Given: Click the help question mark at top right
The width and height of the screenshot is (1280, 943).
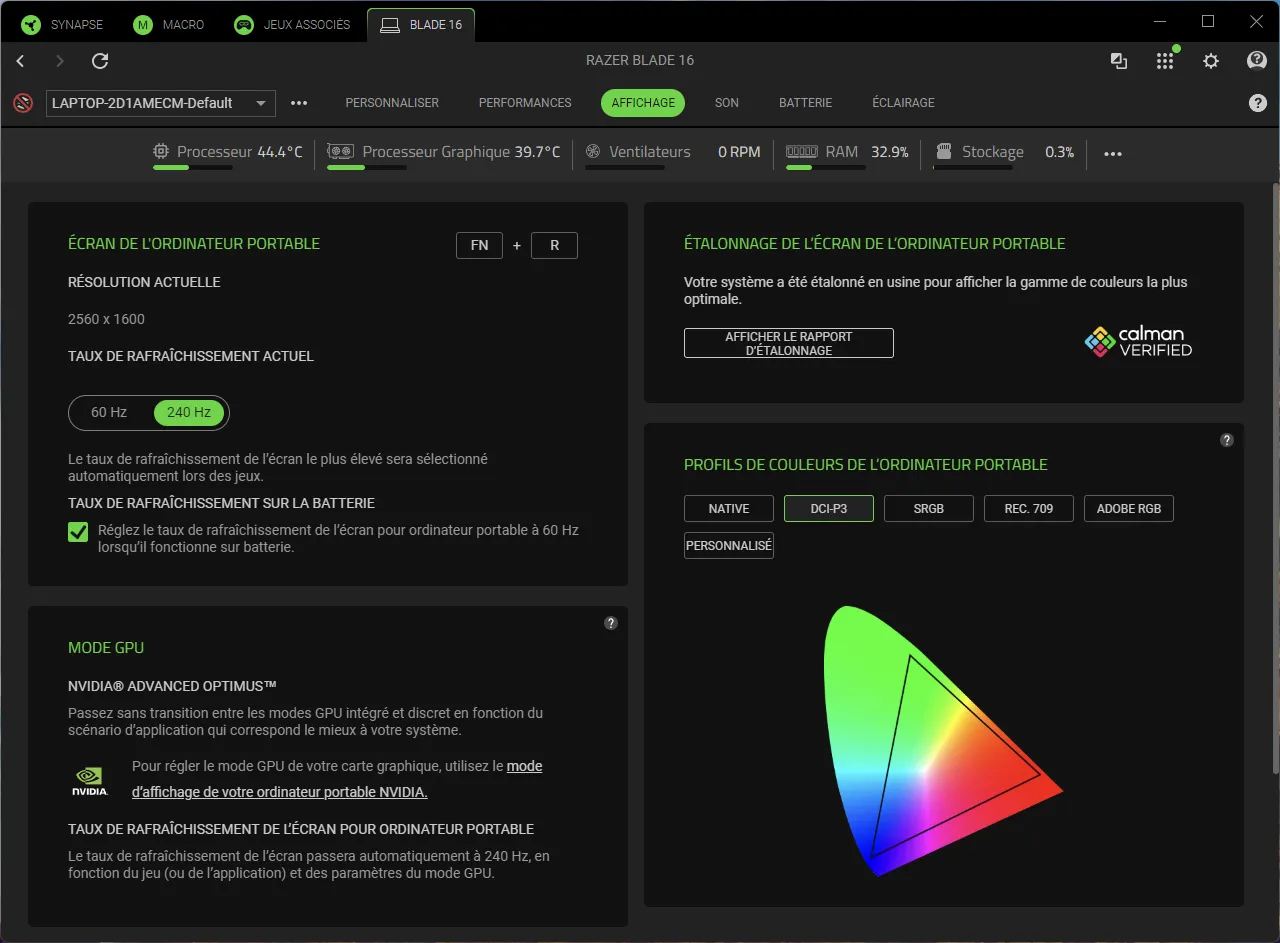Looking at the screenshot, I should pyautogui.click(x=1257, y=61).
